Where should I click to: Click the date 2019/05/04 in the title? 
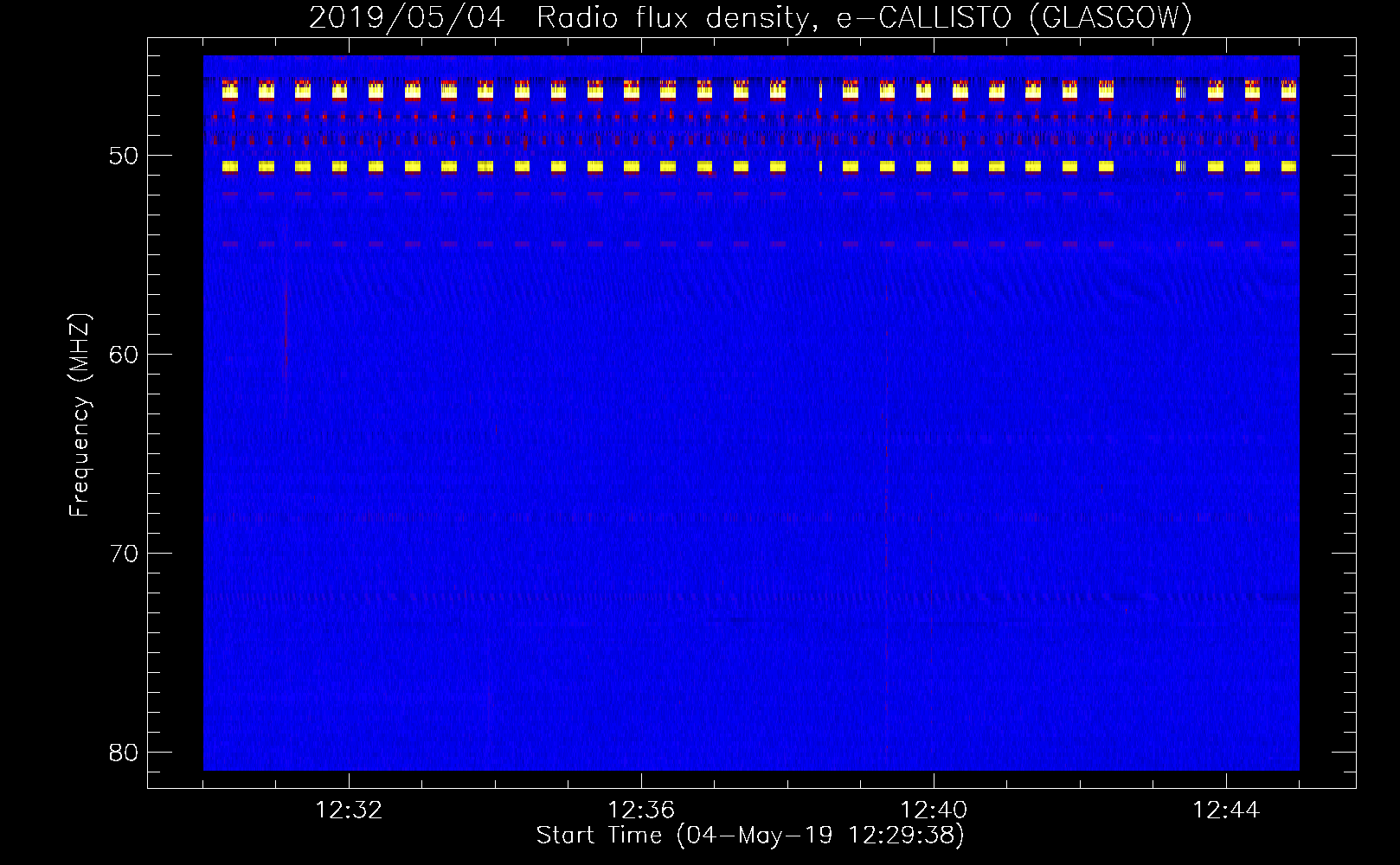pos(407,18)
